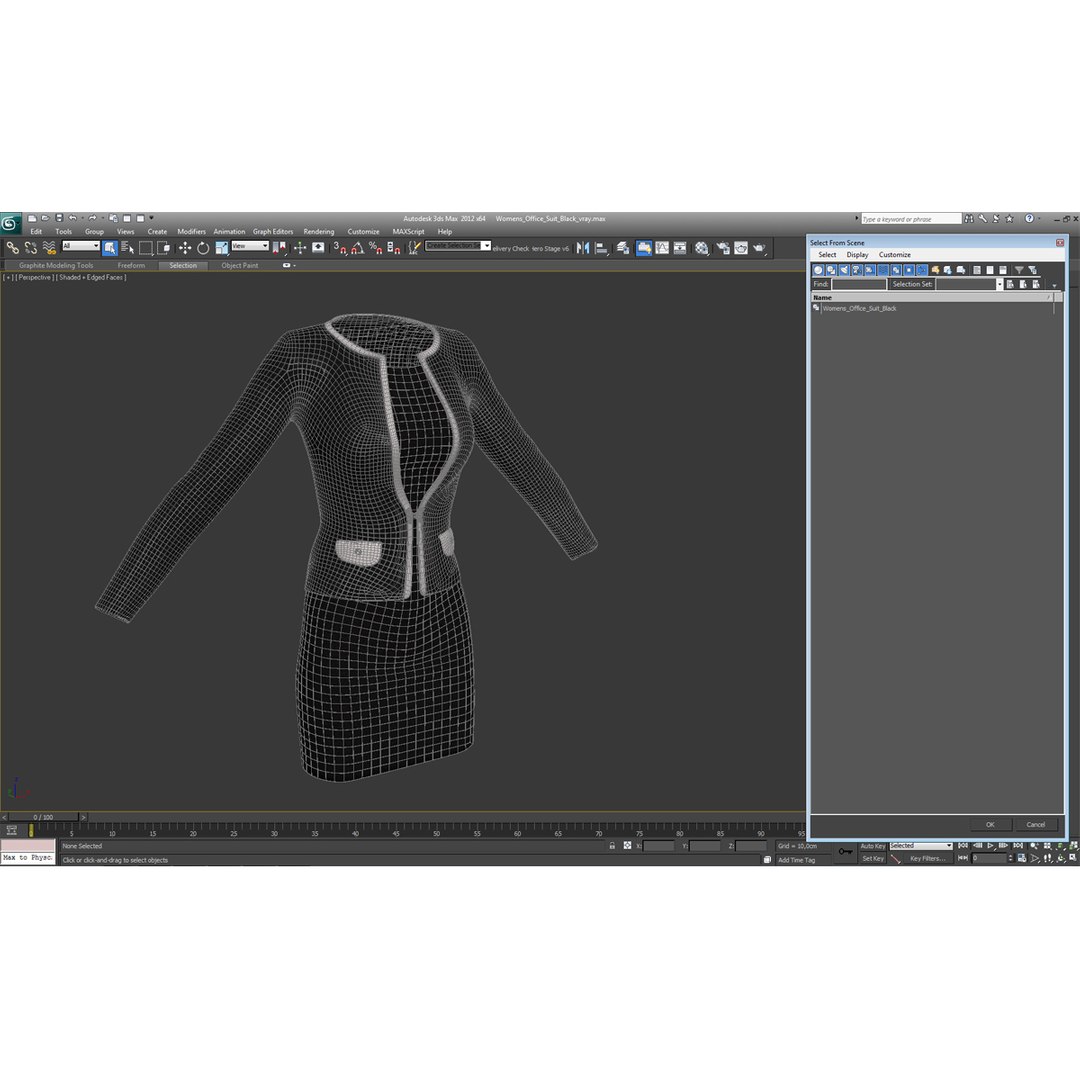Click in the Find field in Select From Scene

point(858,284)
